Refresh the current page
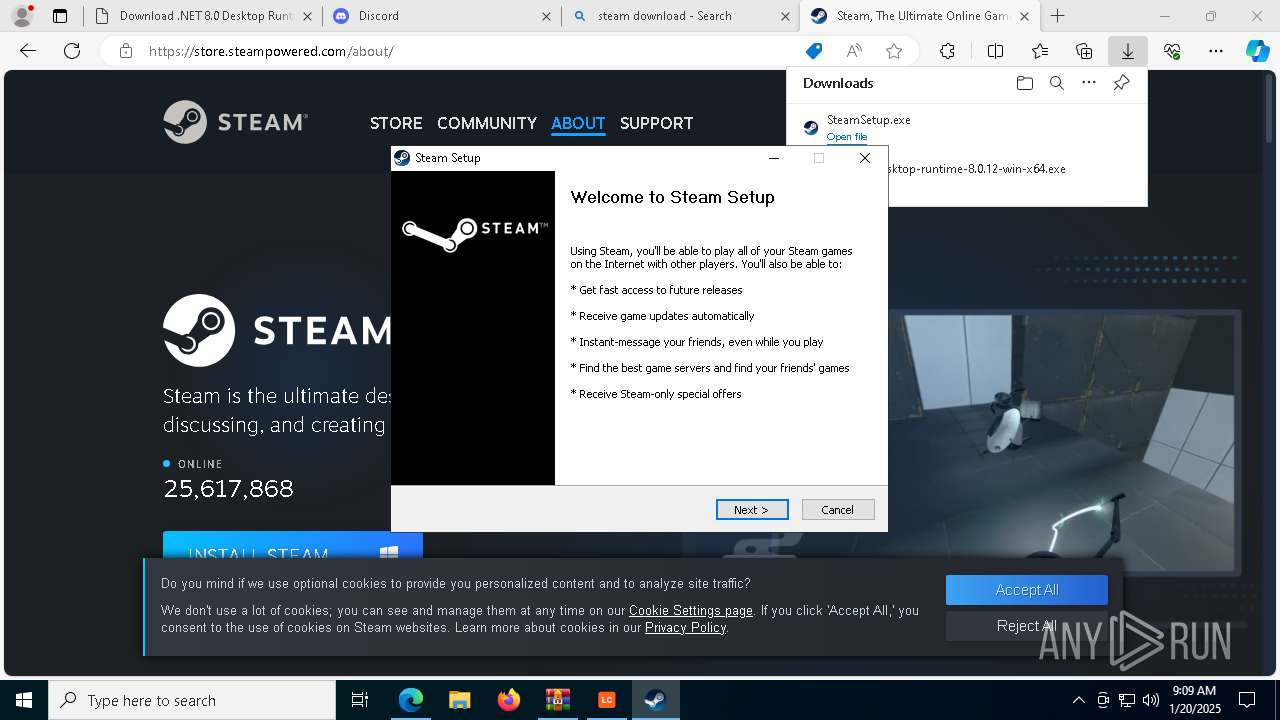The image size is (1280, 720). [72, 51]
